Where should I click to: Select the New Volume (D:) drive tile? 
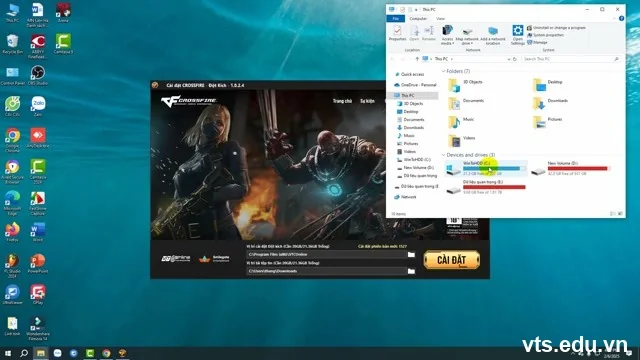pos(571,168)
